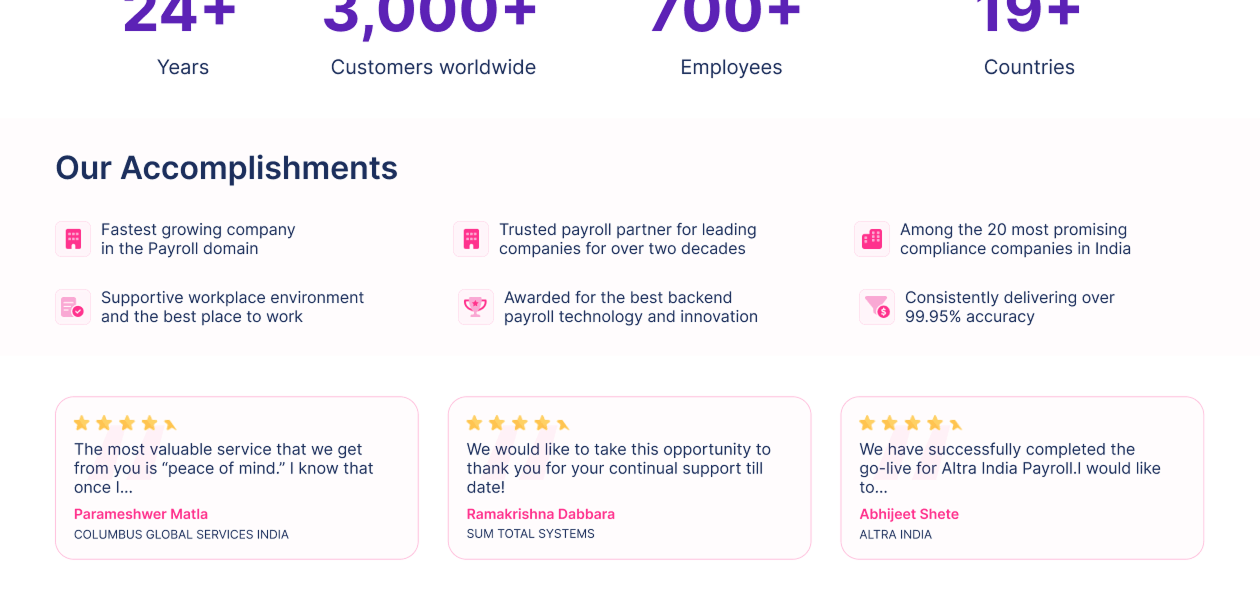The image size is (1260, 600).
Task: Click the Altra India Payroll testimonial text
Action: [1010, 468]
